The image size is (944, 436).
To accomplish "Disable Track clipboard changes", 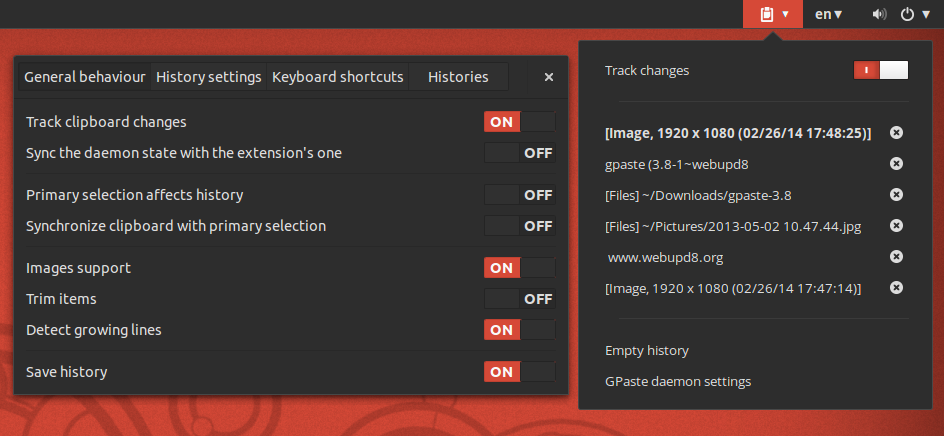I will pos(519,122).
